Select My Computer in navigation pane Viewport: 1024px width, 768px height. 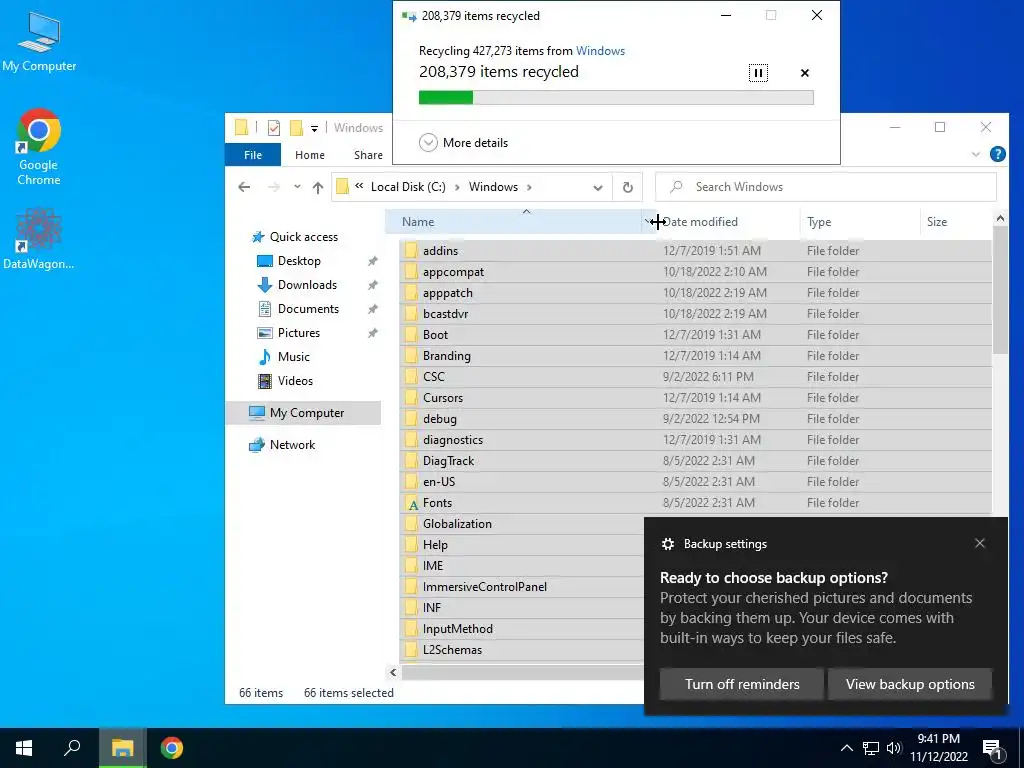tap(303, 413)
